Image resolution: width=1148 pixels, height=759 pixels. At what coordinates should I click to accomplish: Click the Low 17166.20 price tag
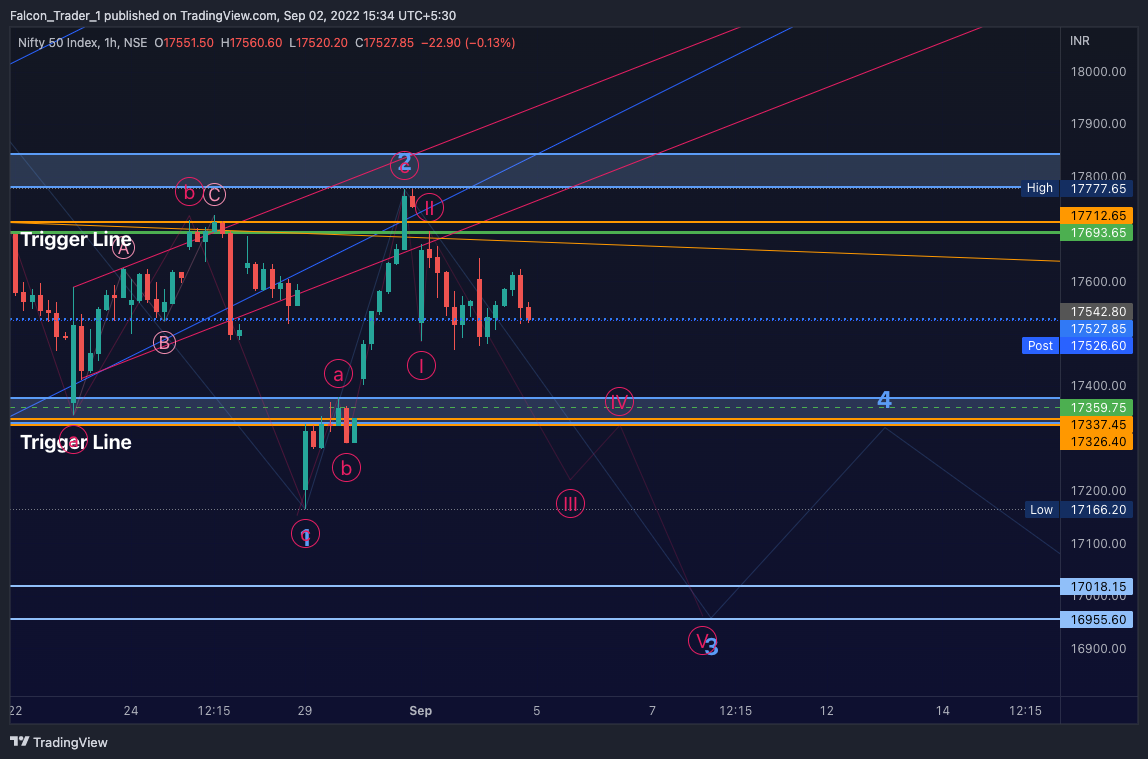[1078, 509]
